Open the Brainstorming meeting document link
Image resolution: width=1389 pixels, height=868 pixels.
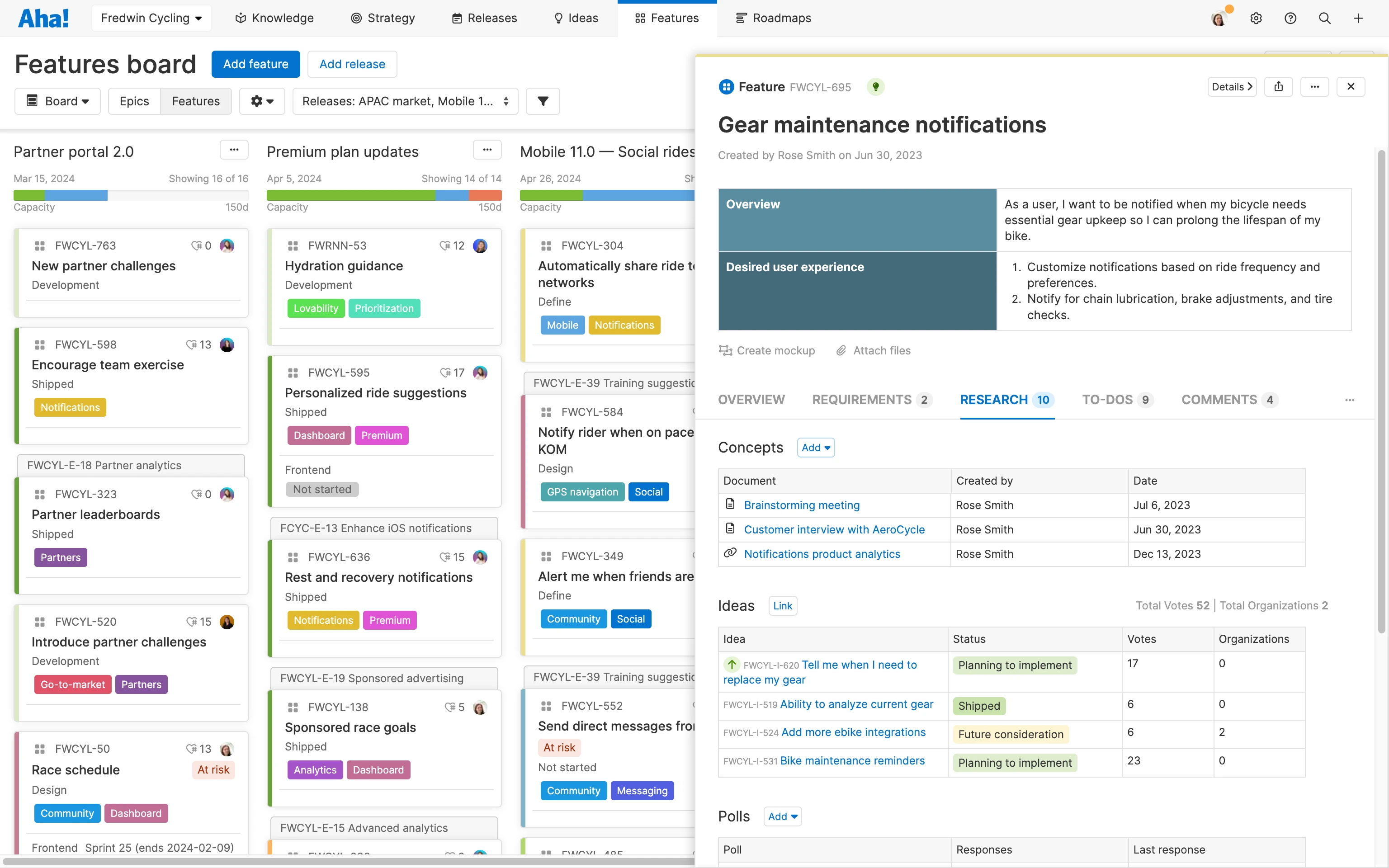pyautogui.click(x=801, y=505)
